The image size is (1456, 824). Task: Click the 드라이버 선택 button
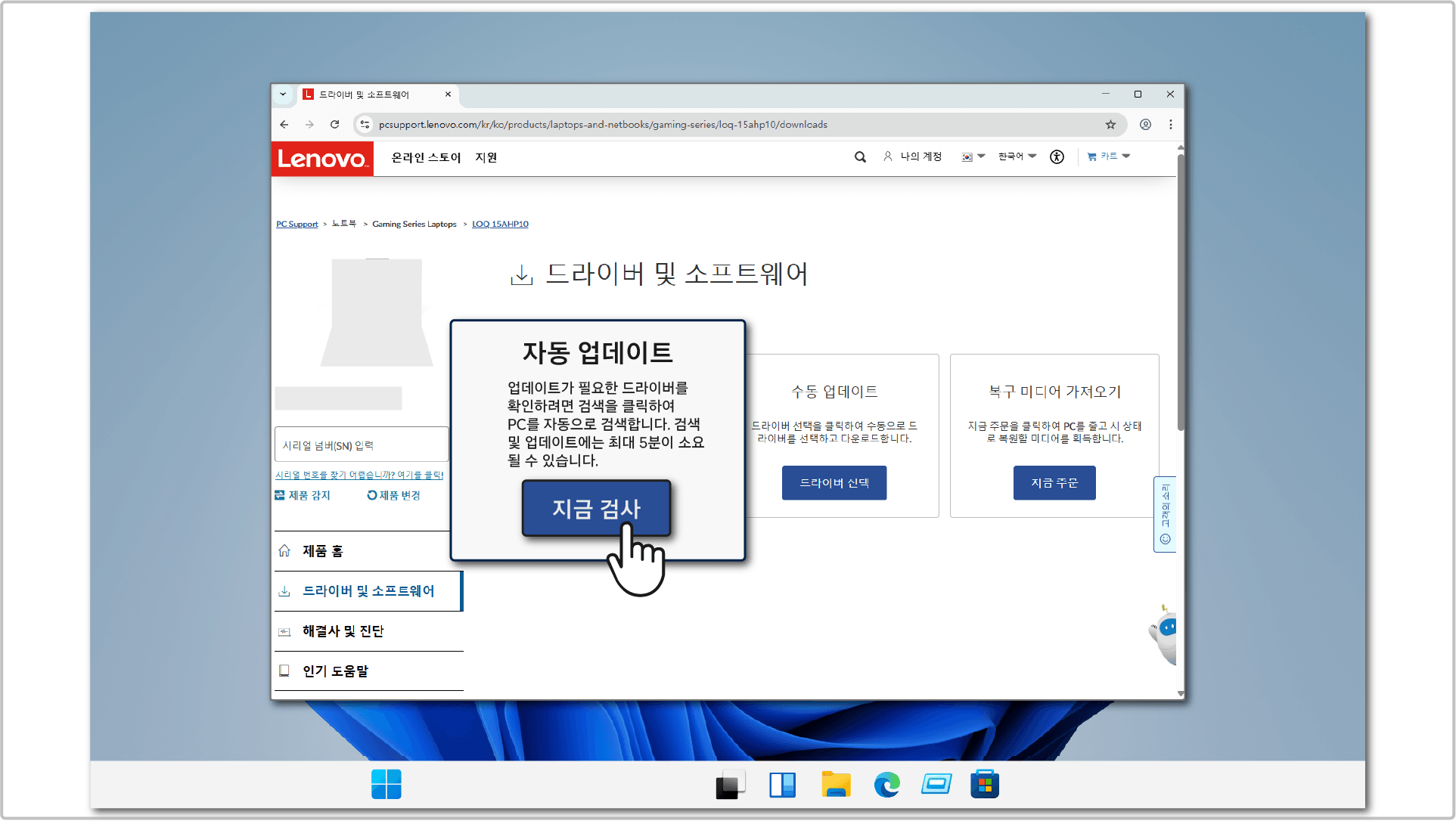[834, 483]
